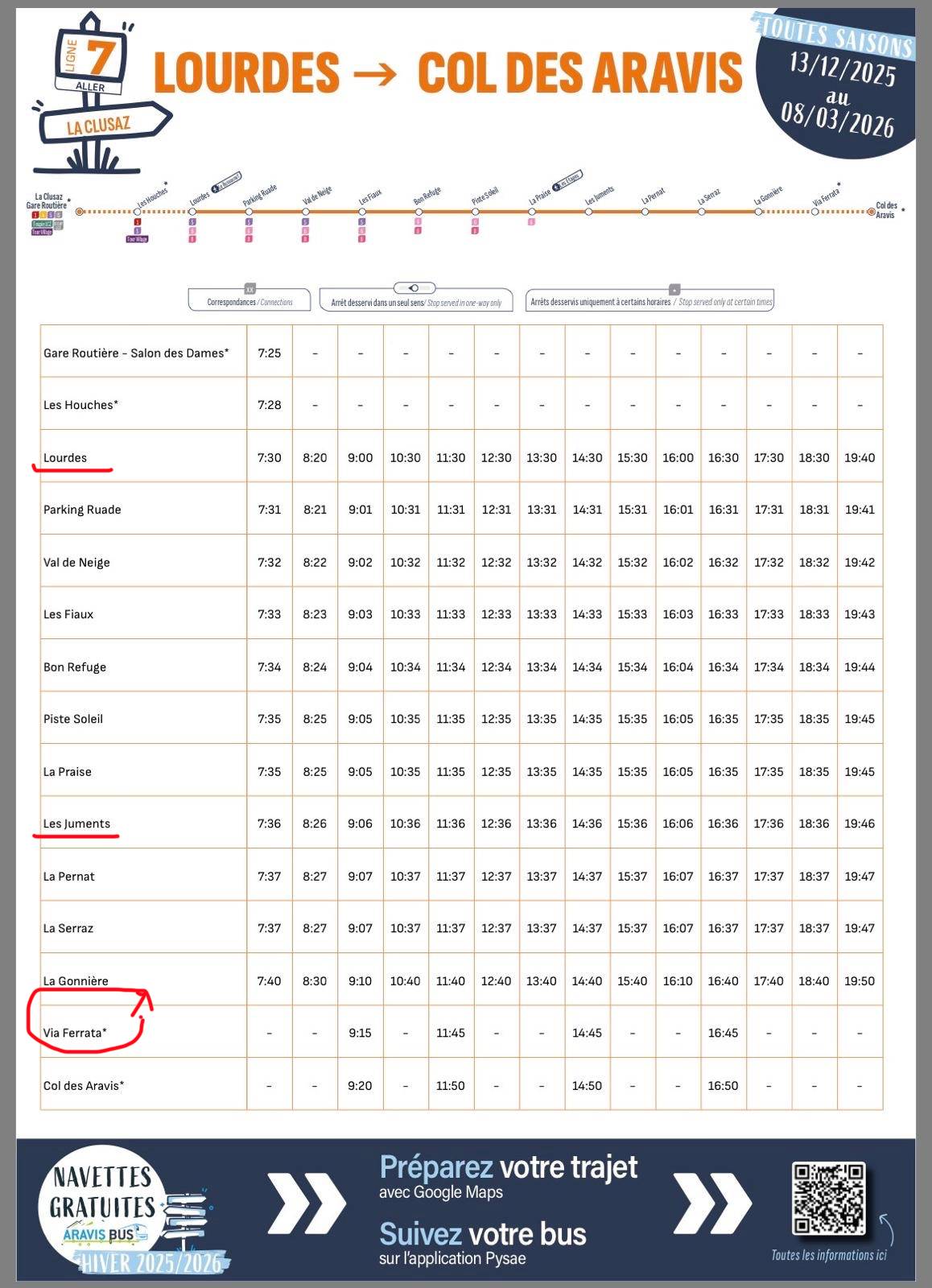Click the 8:30 time in La Gonnière row
The height and width of the screenshot is (1288, 932).
pyautogui.click(x=315, y=980)
